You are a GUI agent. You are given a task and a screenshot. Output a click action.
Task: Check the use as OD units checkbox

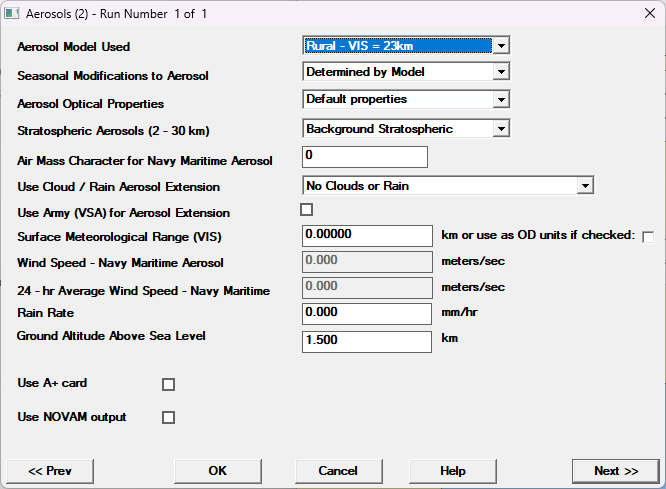pyautogui.click(x=648, y=237)
